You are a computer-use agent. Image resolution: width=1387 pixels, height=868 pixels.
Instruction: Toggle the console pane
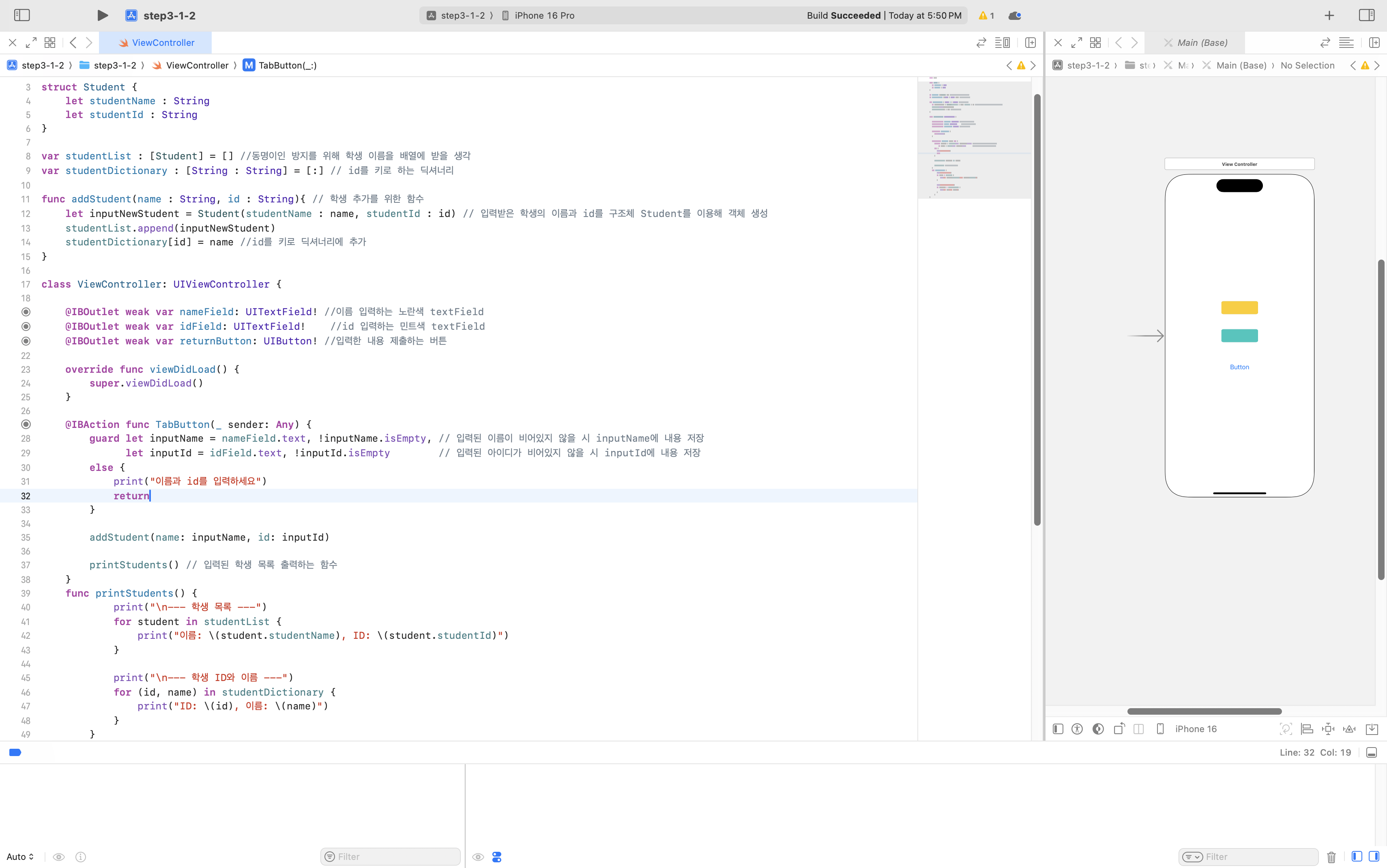click(1374, 857)
